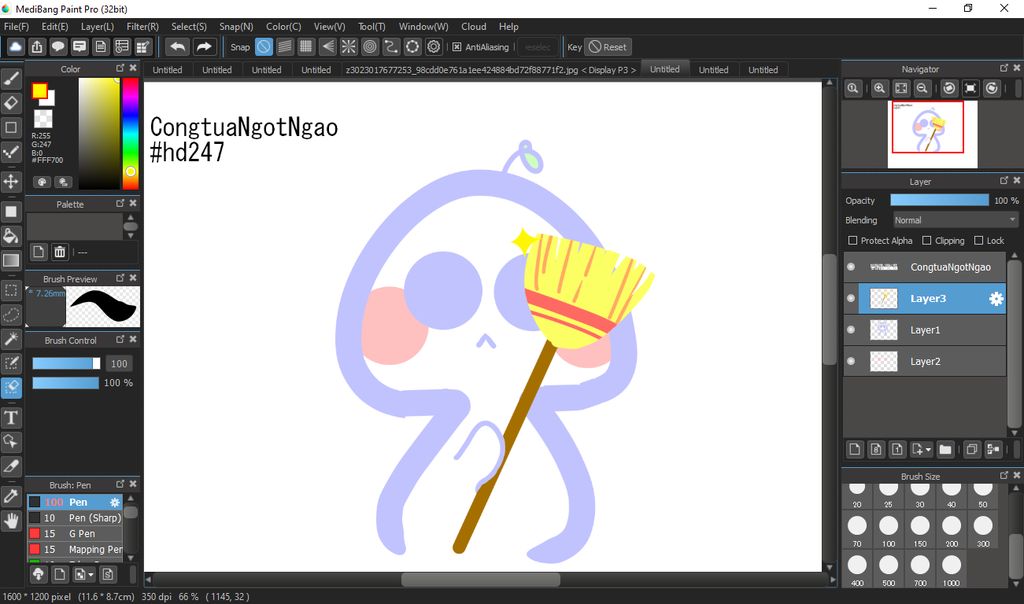The height and width of the screenshot is (604, 1024).
Task: Undock the Navigator panel
Action: (1004, 68)
